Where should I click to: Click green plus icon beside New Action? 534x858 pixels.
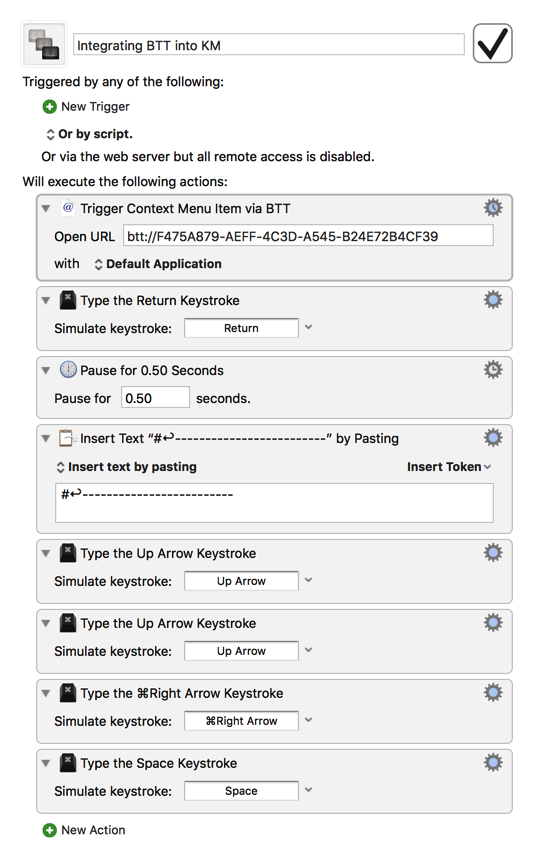pyautogui.click(x=49, y=830)
